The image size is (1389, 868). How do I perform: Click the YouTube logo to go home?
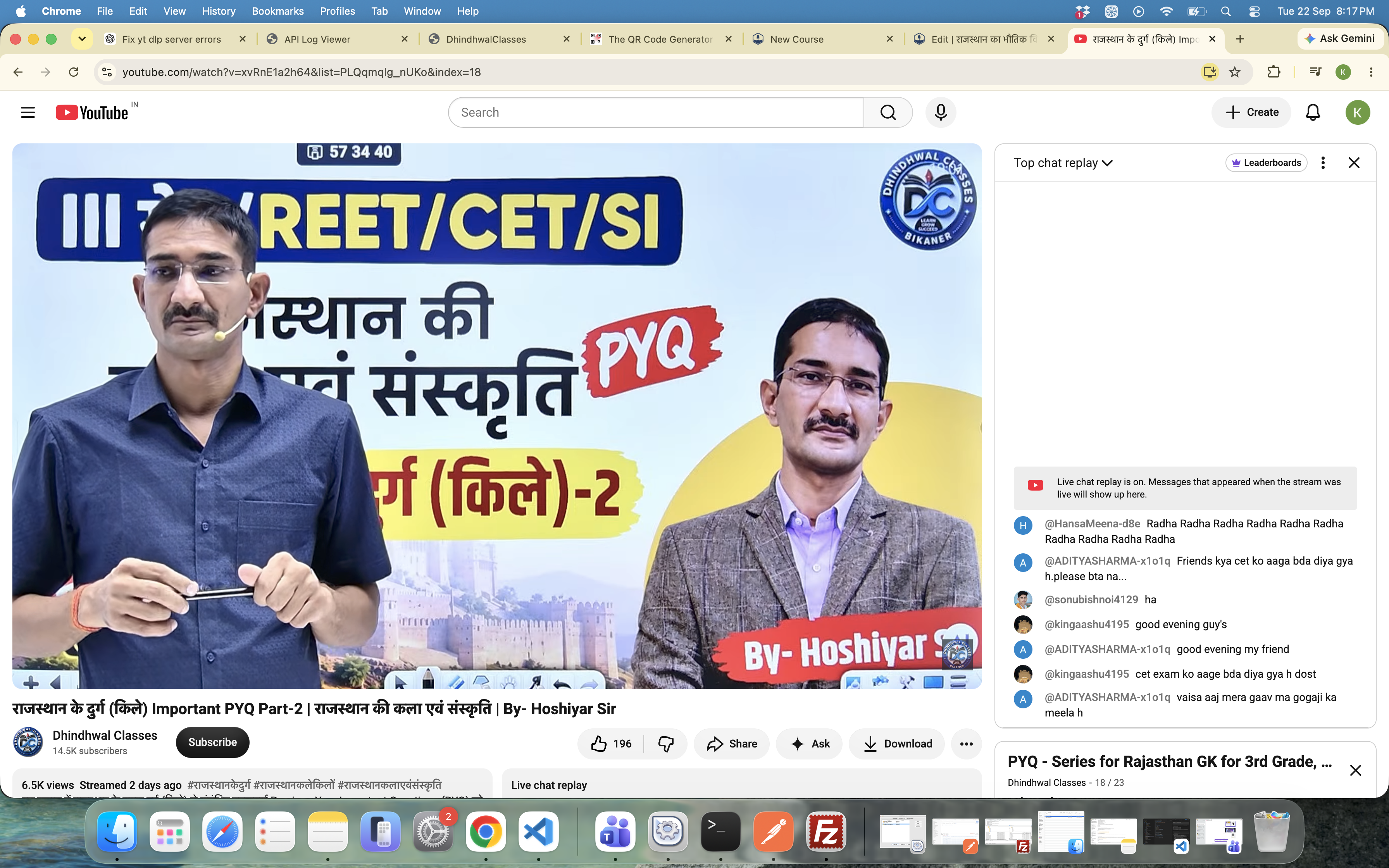coord(92,112)
